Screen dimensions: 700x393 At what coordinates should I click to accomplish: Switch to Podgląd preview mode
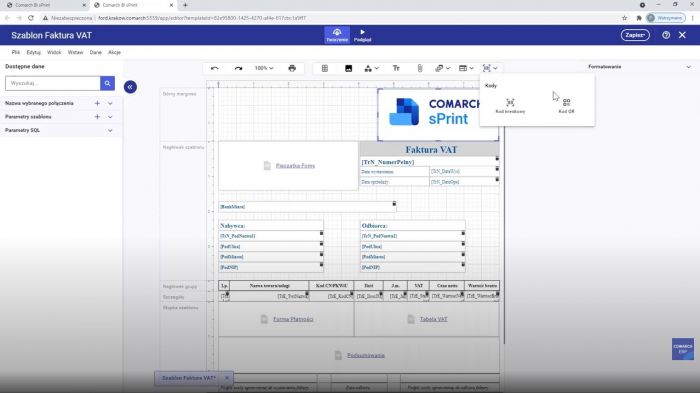[362, 35]
